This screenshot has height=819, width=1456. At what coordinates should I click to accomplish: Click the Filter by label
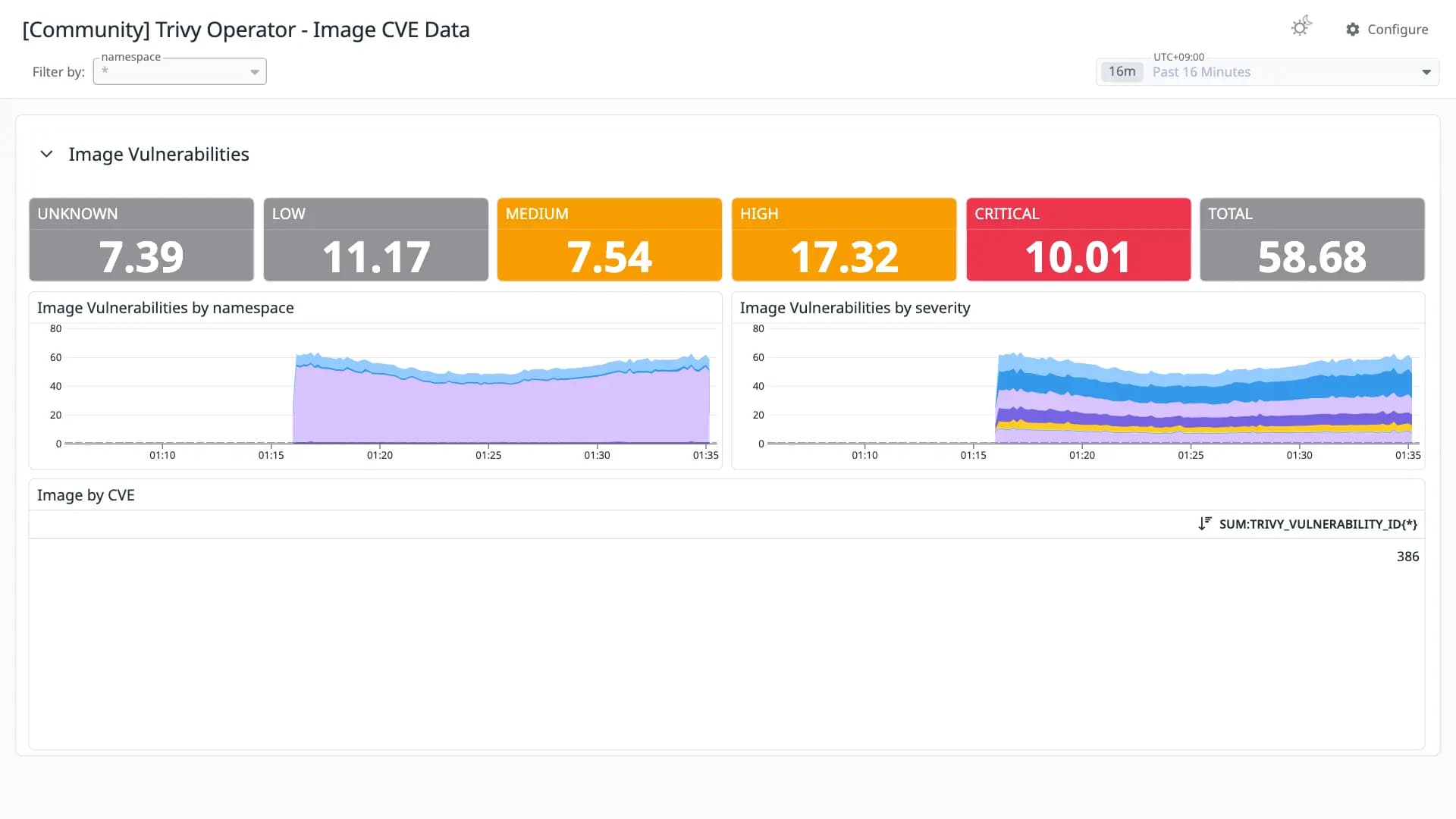point(58,72)
